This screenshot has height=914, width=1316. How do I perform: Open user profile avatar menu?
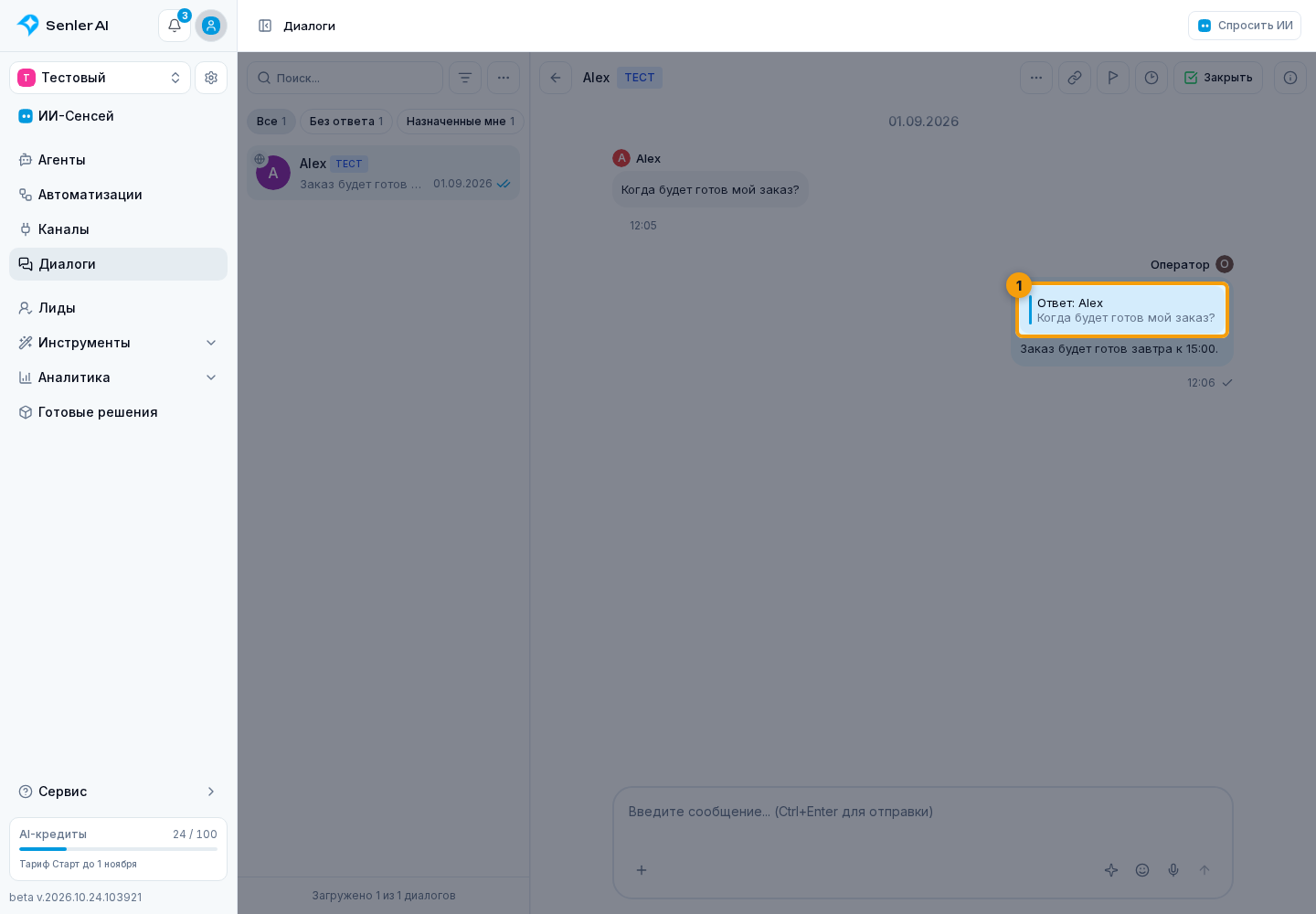(211, 26)
